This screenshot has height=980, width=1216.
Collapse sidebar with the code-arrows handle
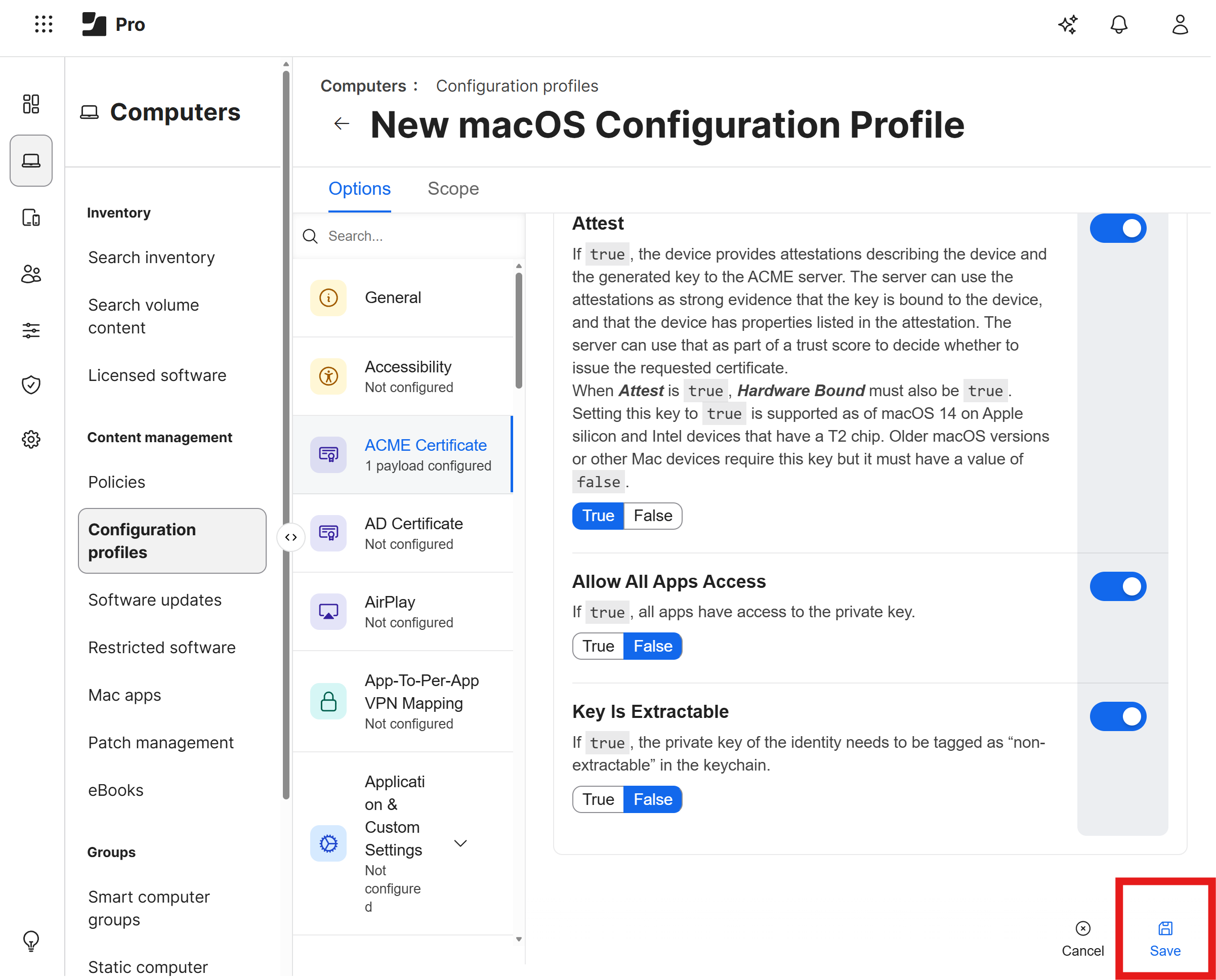[291, 537]
